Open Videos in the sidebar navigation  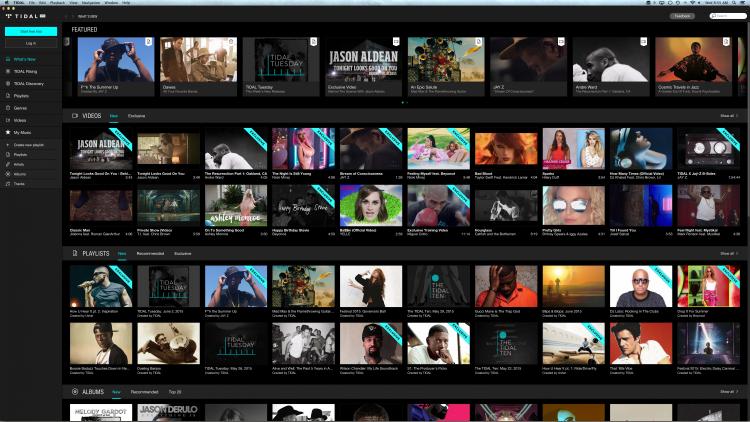click(20, 121)
